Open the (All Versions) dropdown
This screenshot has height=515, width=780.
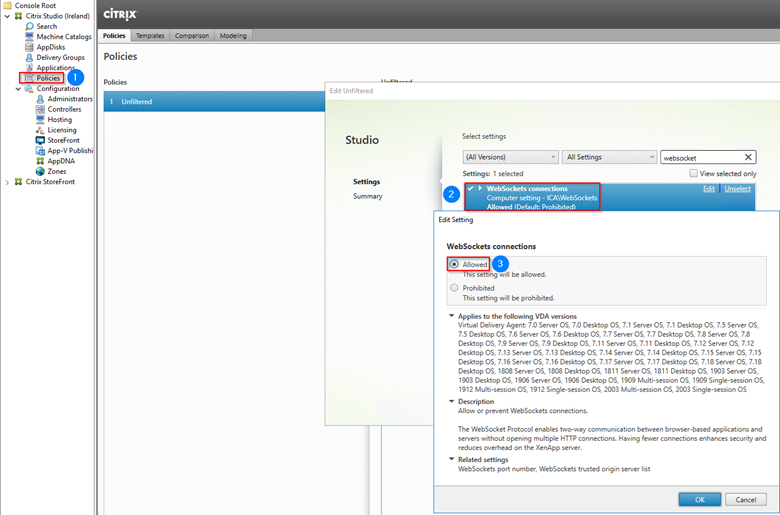coord(510,157)
